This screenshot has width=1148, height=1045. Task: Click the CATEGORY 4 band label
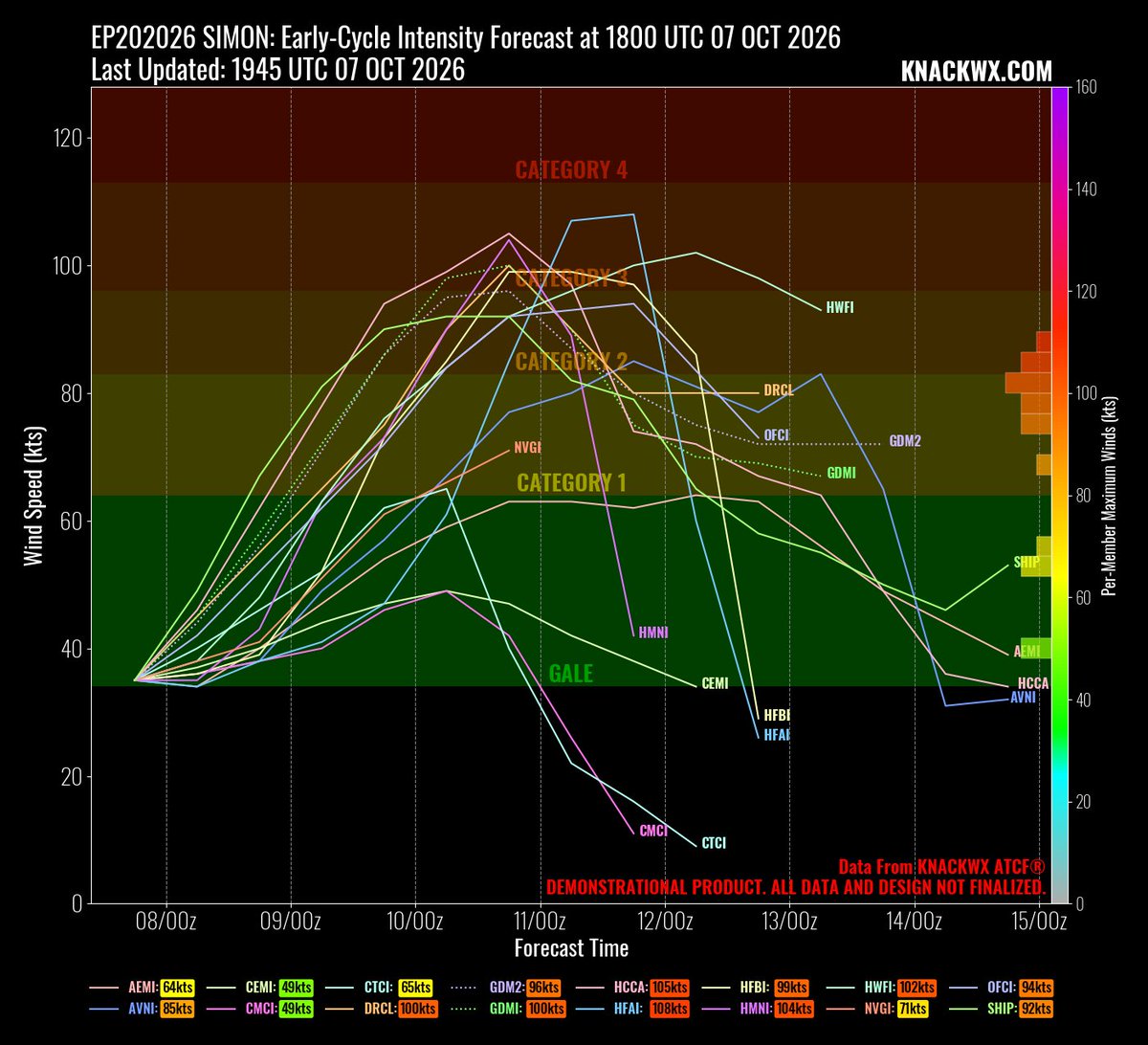tap(571, 170)
